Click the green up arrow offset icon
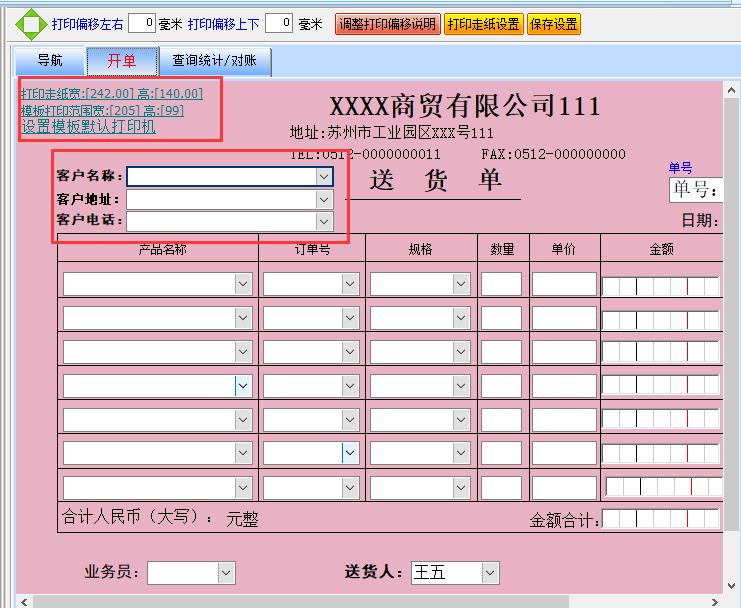 (32, 11)
